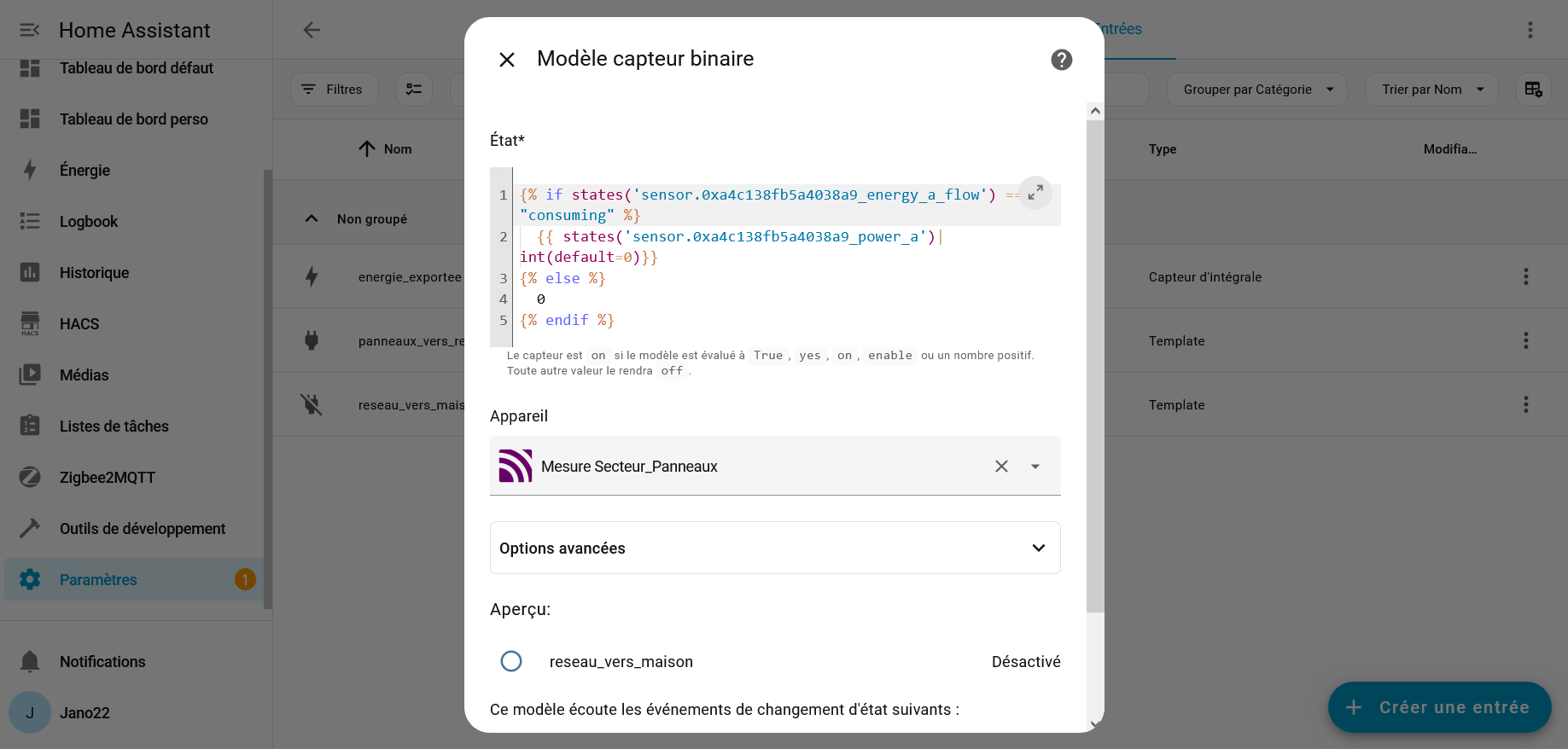Open the help icon in dialog header

coord(1061,60)
